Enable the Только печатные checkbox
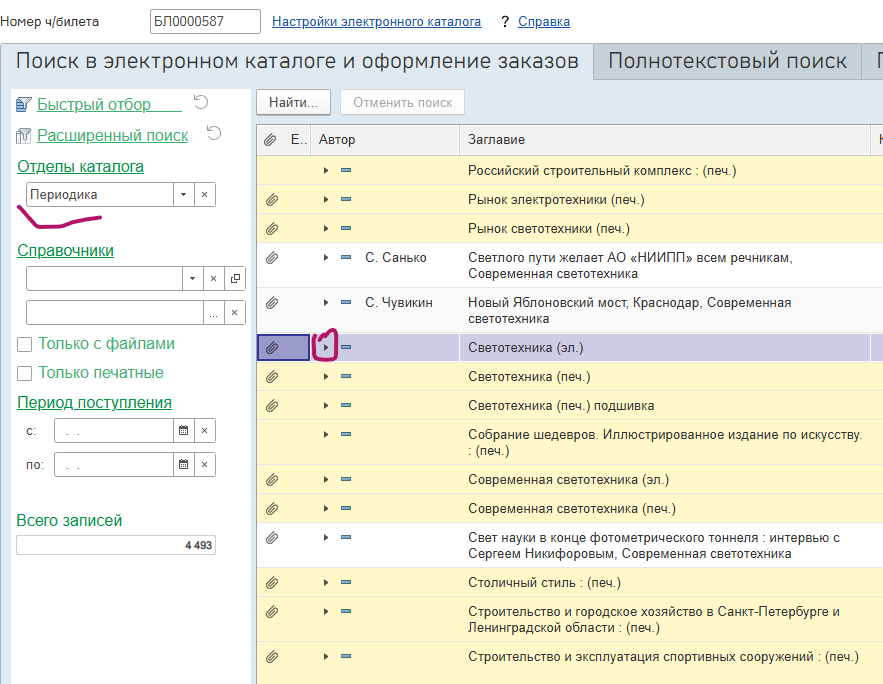This screenshot has height=684, width=883. [24, 373]
